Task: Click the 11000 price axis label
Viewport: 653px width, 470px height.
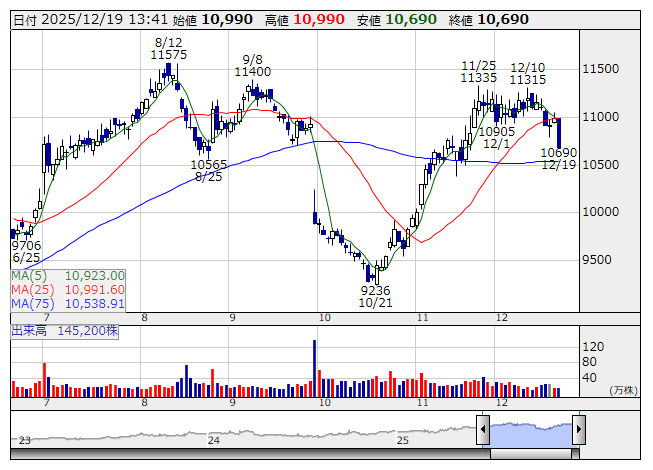Action: [x=601, y=117]
